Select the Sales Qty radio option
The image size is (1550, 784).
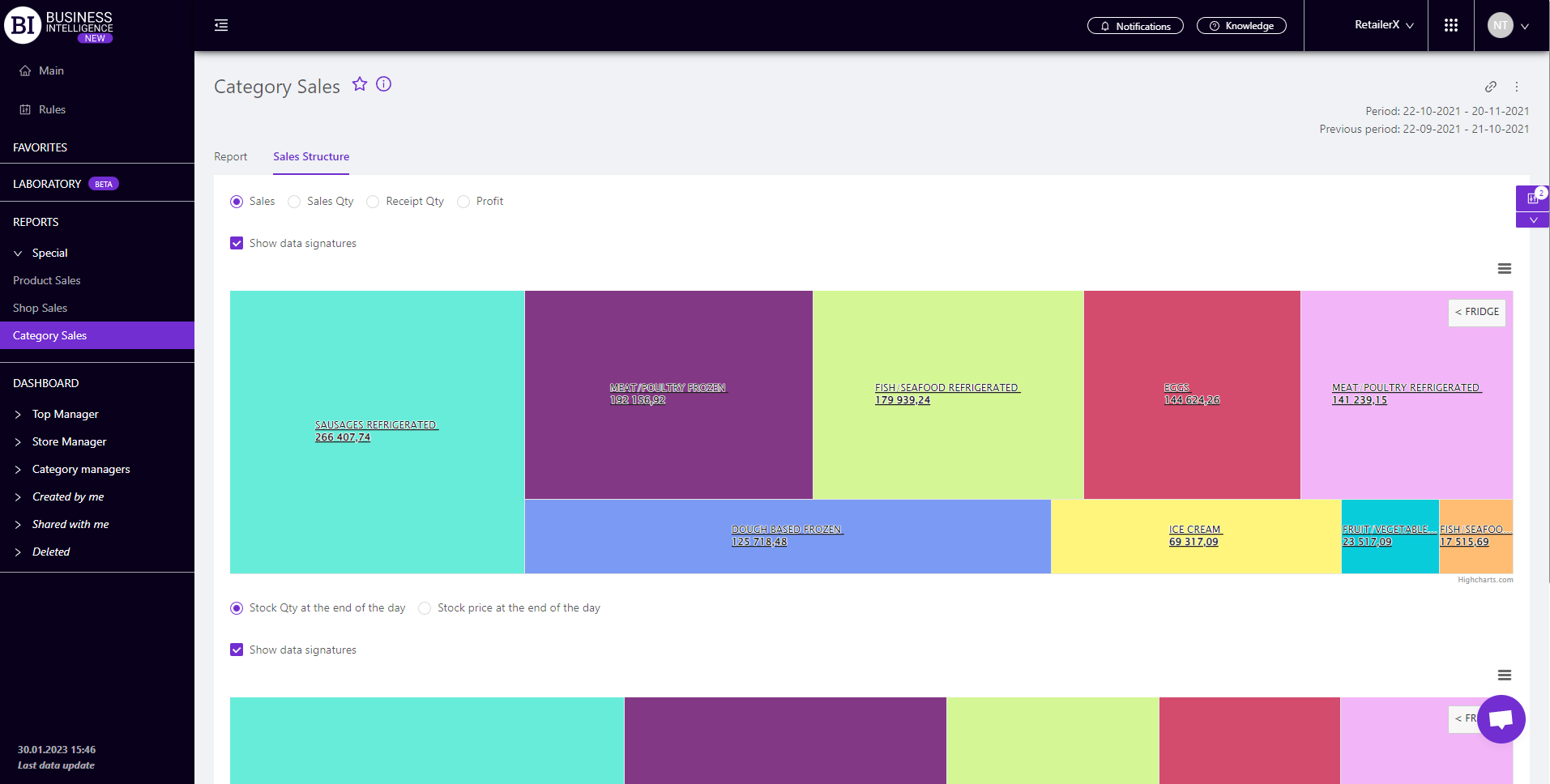(x=295, y=202)
